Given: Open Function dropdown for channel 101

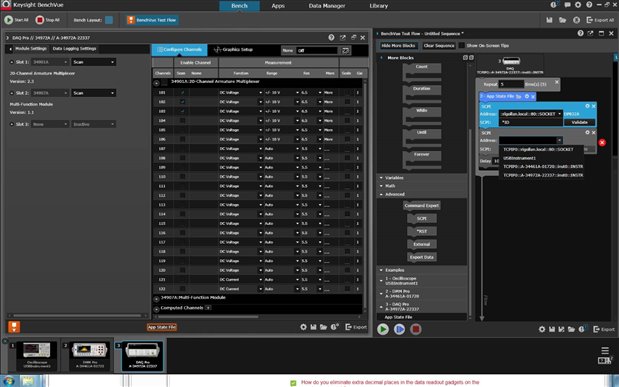Looking at the screenshot, I should [241, 92].
